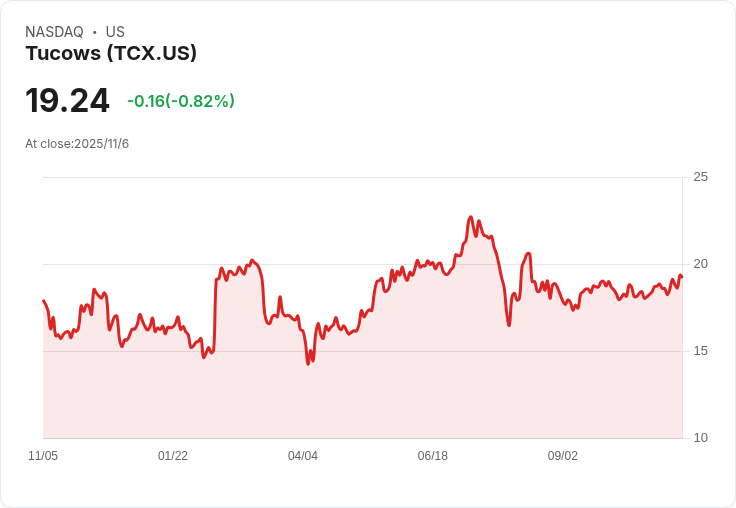This screenshot has height=508, width=736.
Task: Click the 25 price axis label
Action: click(x=700, y=177)
